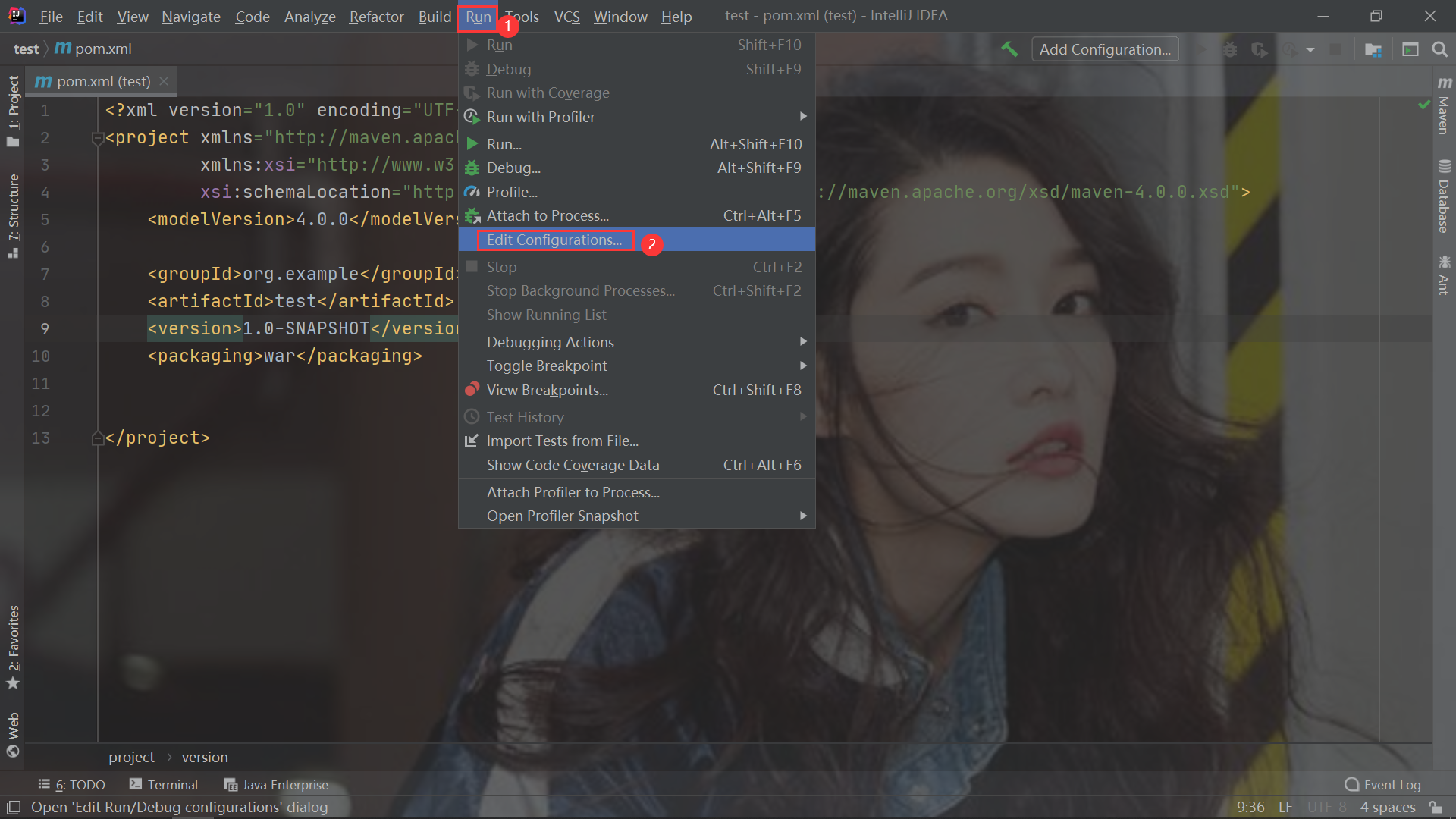Screen dimensions: 1456x819
Task: Choose View Breakpoints from the Run menu
Action: click(547, 391)
